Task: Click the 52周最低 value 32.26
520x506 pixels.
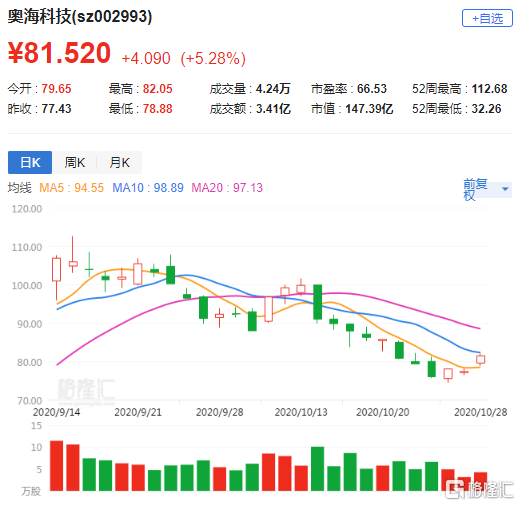Action: tap(486, 109)
